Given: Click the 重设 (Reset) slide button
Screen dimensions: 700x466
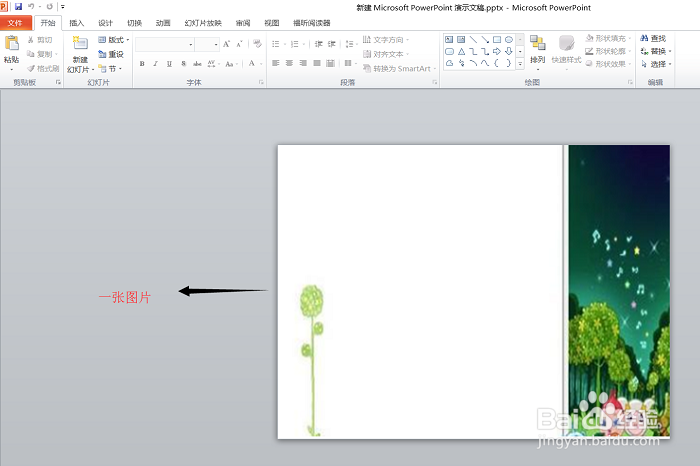Looking at the screenshot, I should click(x=111, y=54).
